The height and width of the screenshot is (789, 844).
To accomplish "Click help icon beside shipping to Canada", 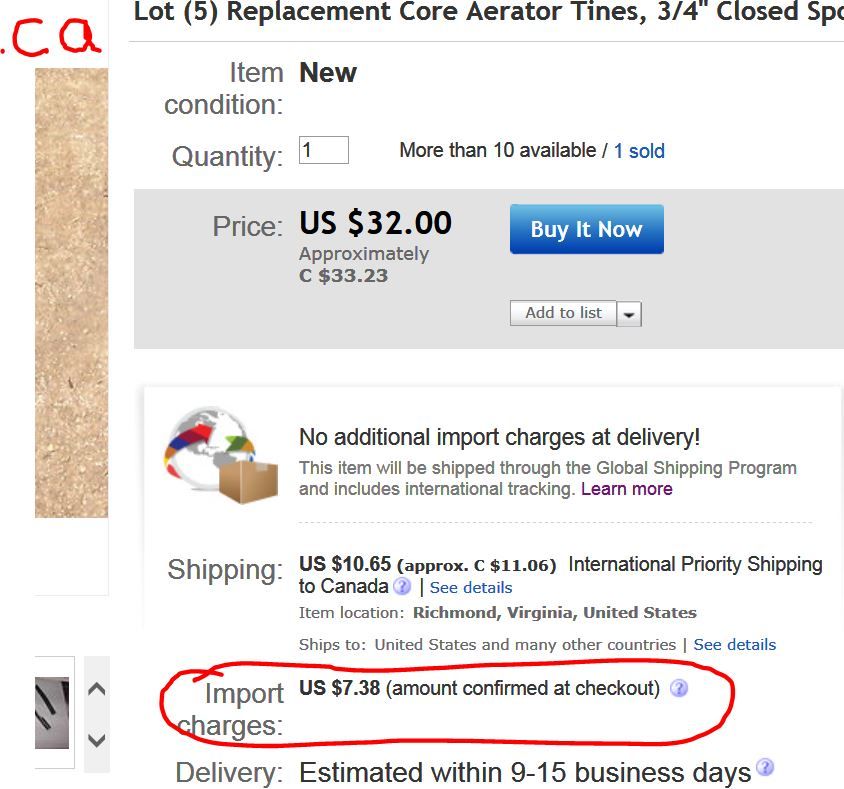I will [402, 587].
